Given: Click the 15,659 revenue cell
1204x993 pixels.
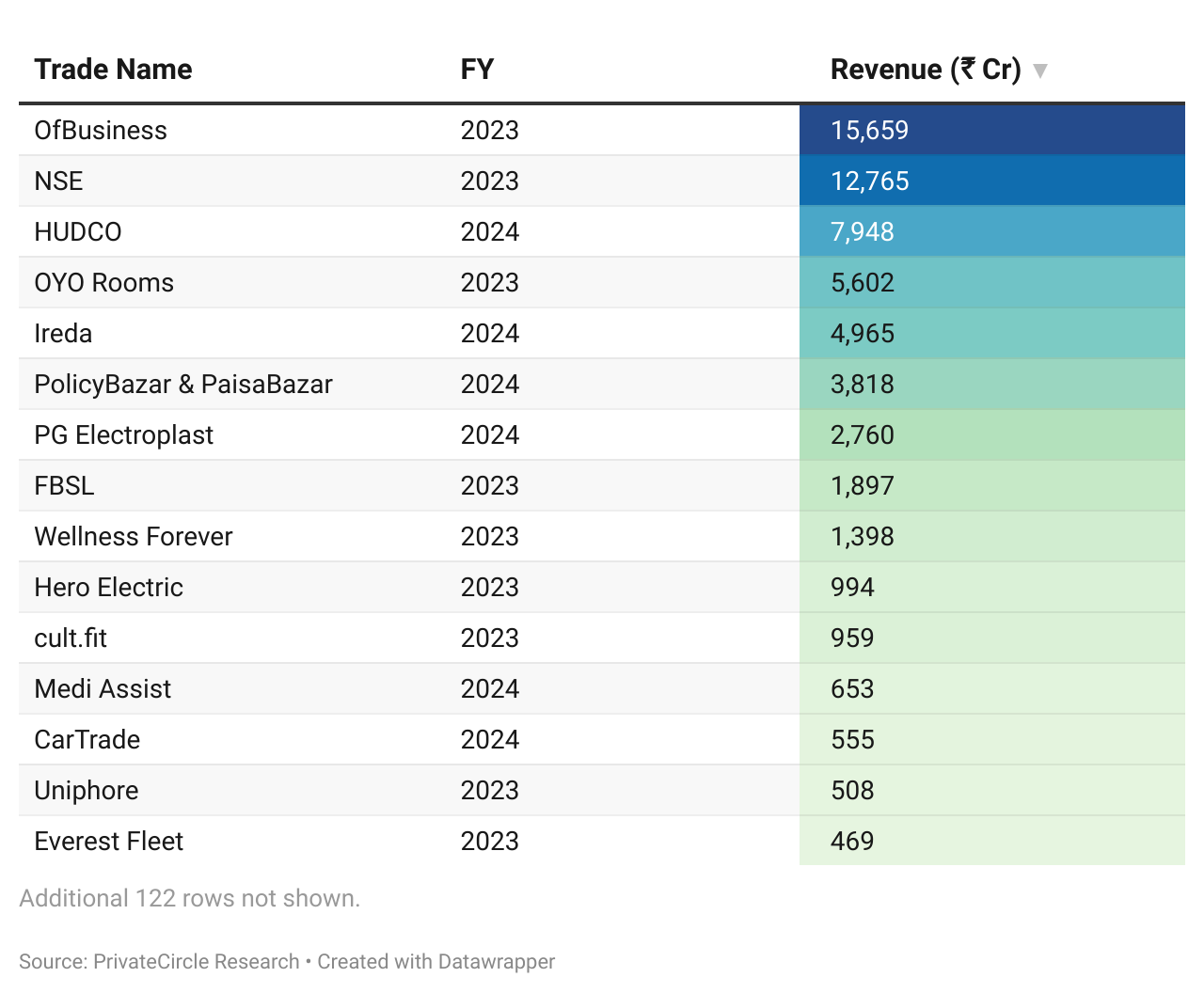Looking at the screenshot, I should (992, 131).
